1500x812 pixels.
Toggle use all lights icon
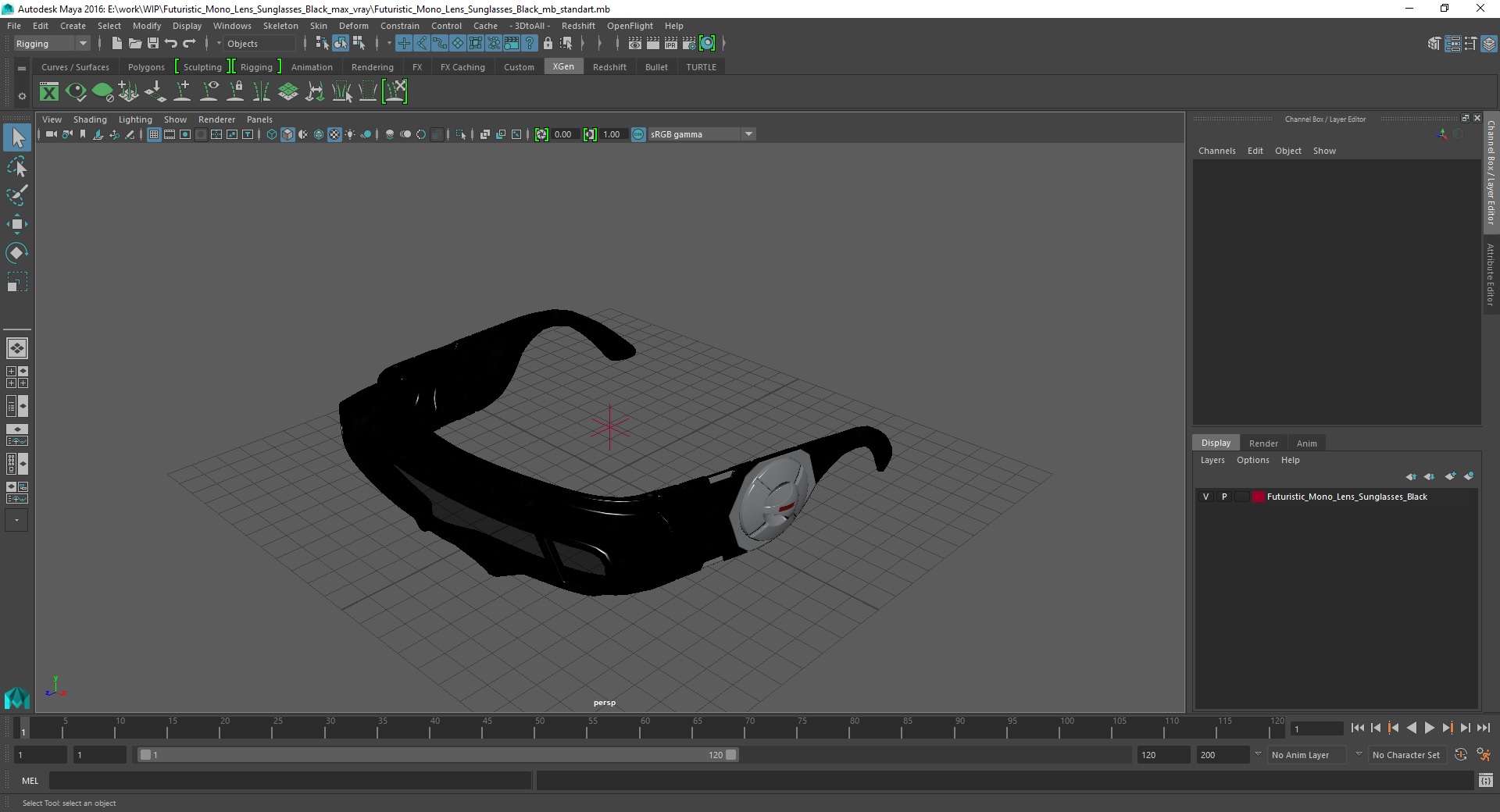350,134
